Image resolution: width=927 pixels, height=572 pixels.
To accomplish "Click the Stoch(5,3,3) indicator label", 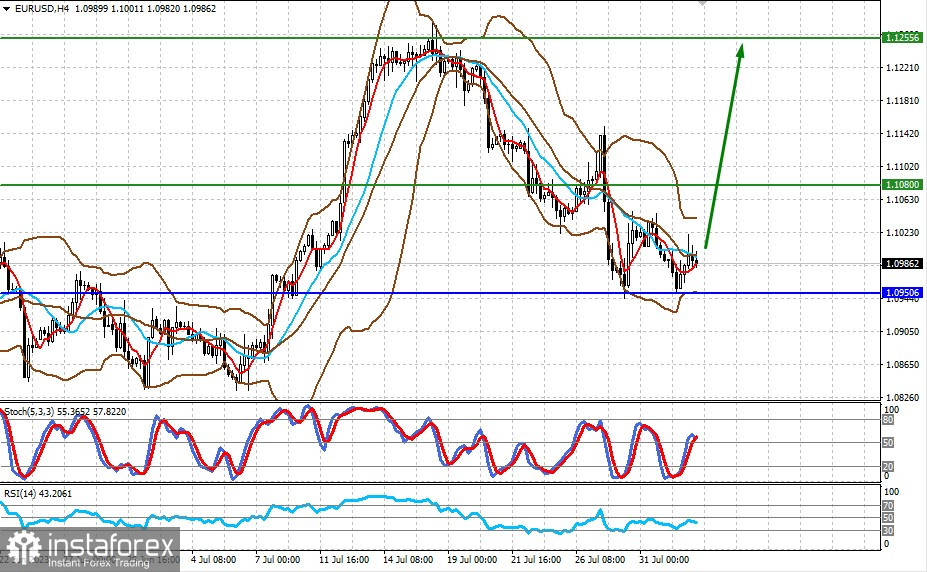I will pos(65,411).
